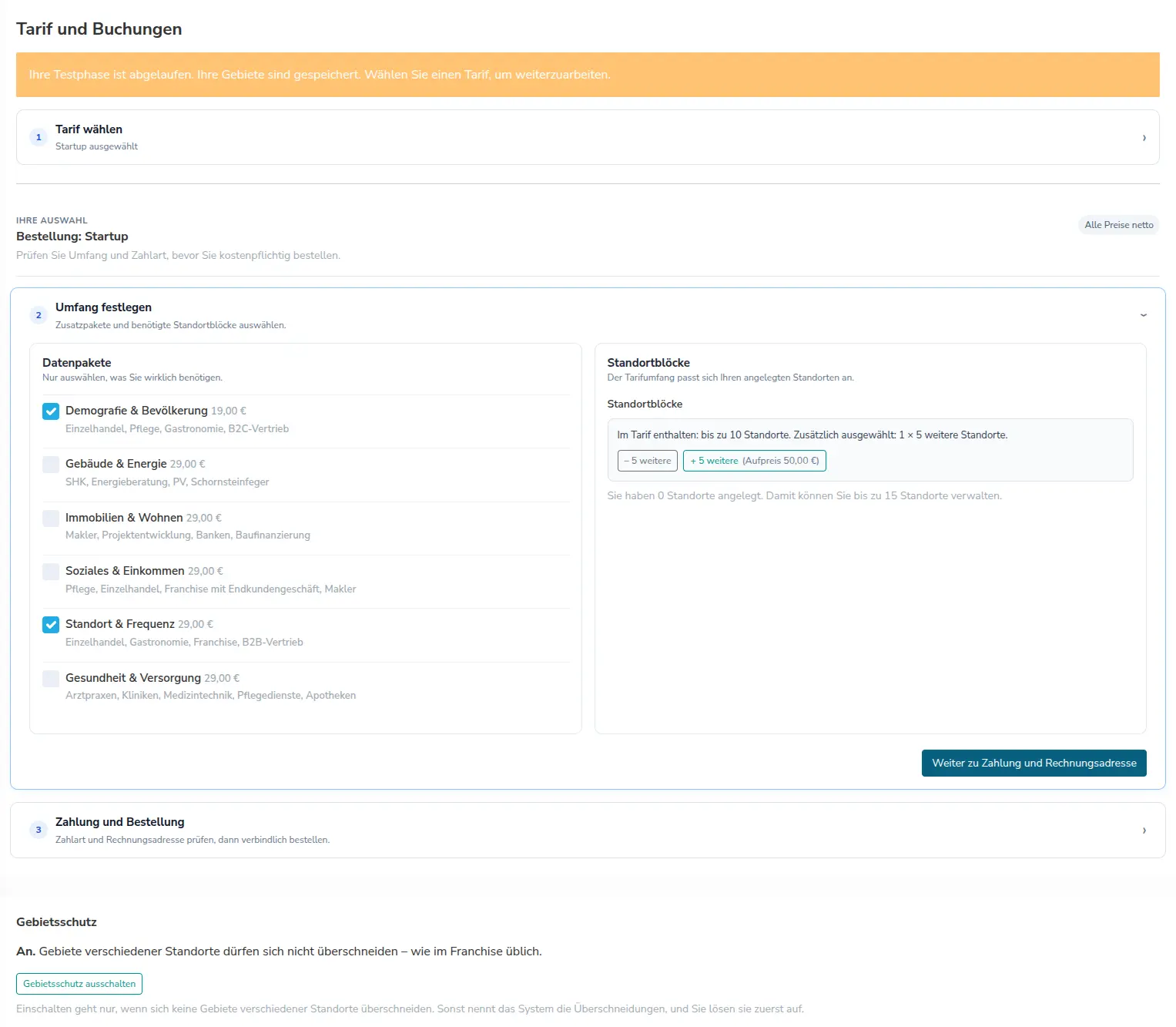Click Gebäude & Energie label
The width and height of the screenshot is (1176, 1027).
(x=116, y=464)
